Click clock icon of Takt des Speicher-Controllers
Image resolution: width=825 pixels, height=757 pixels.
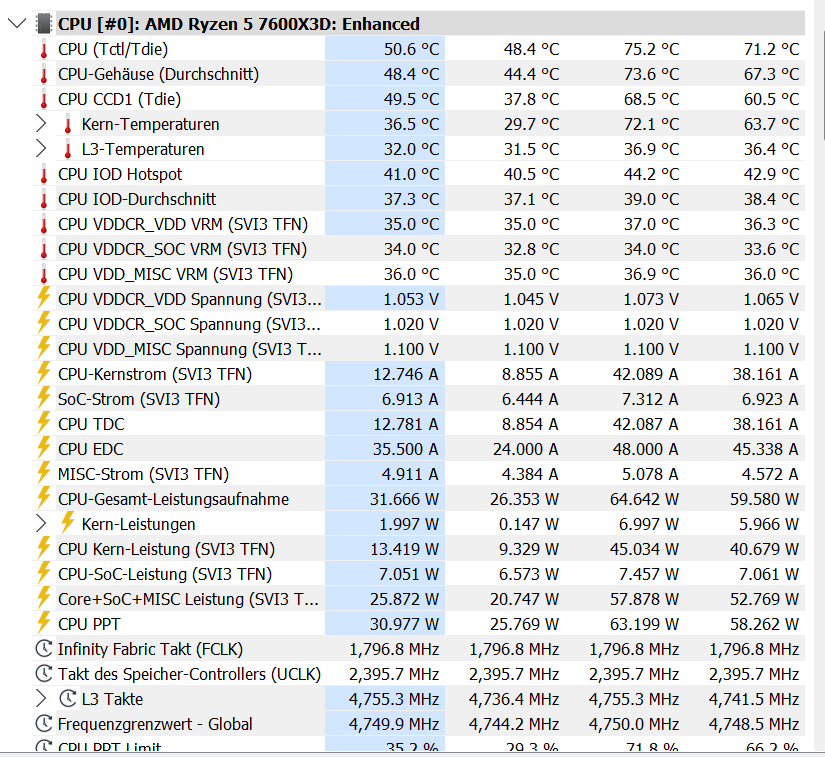pyautogui.click(x=44, y=673)
